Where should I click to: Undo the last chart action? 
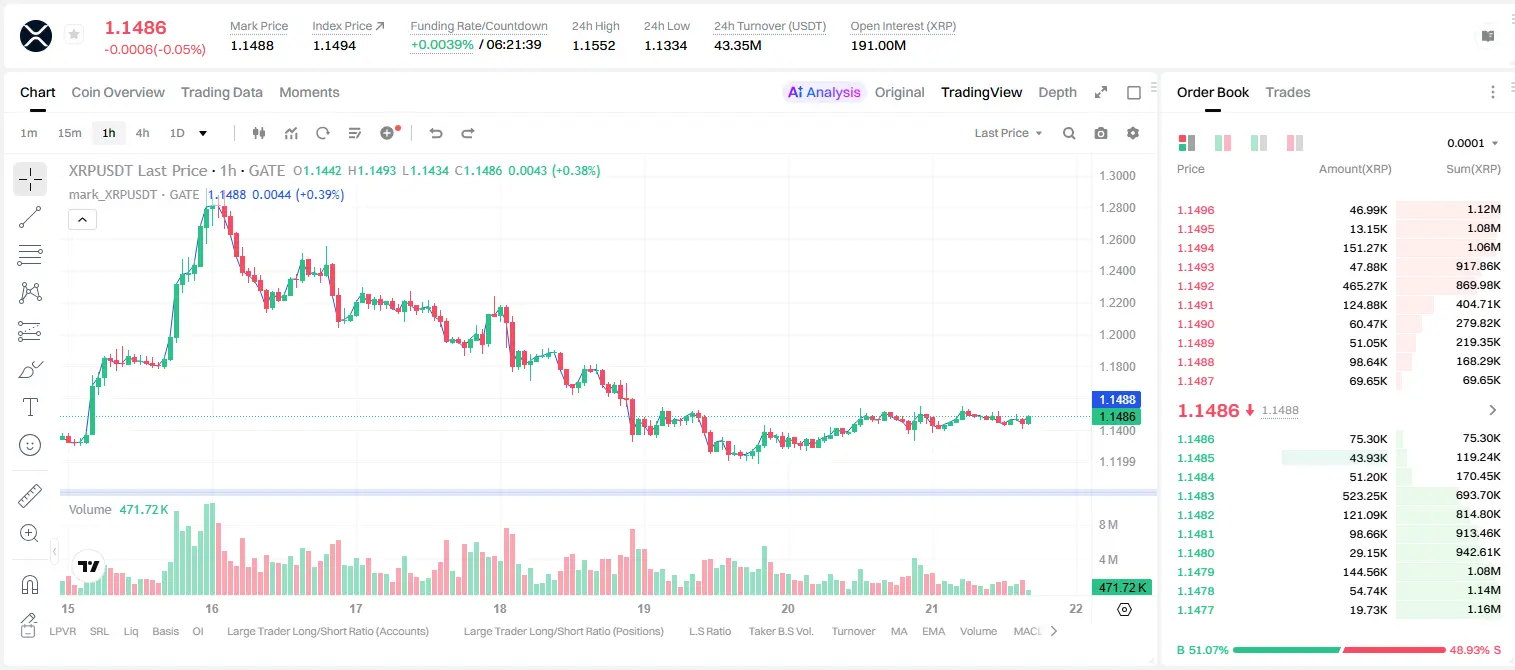[x=436, y=133]
